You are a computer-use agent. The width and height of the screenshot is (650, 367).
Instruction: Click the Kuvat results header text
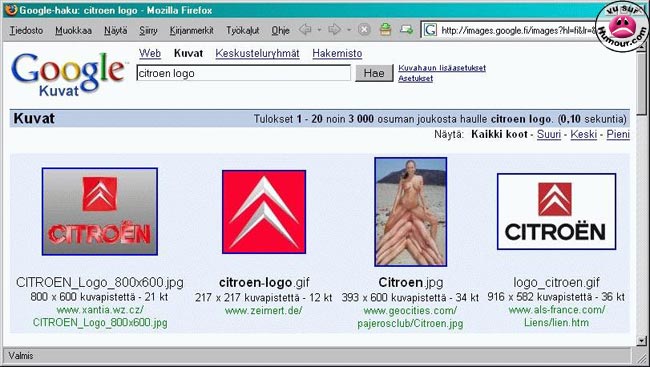(34, 119)
